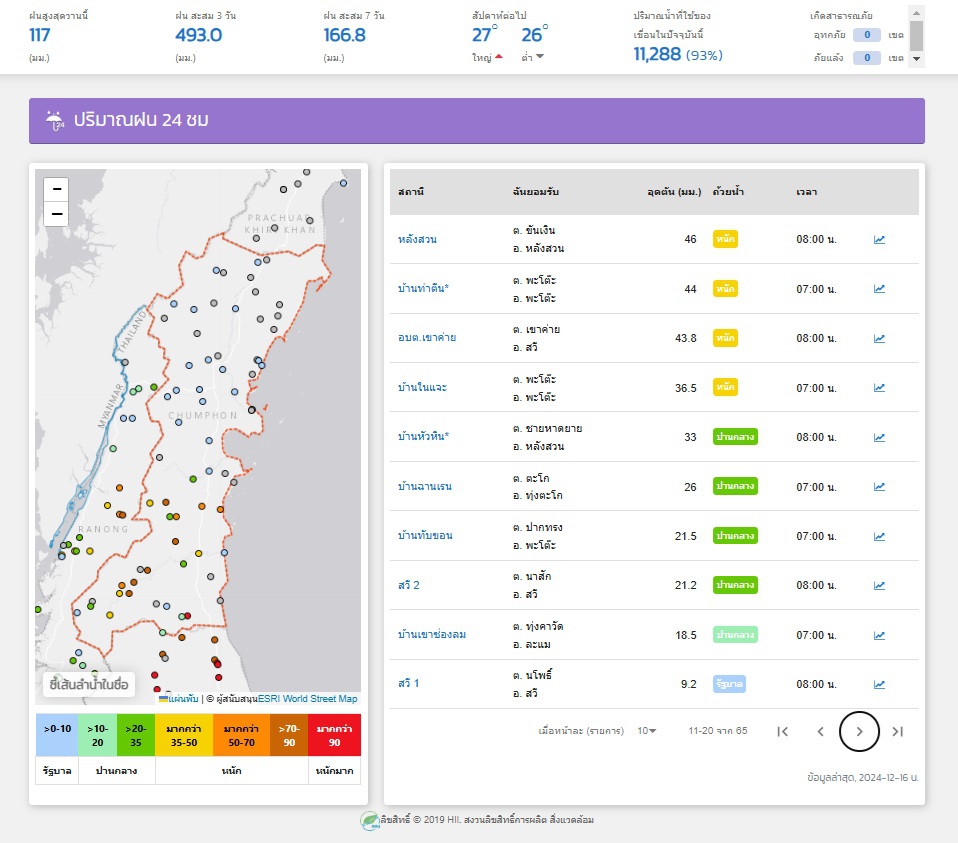The image size is (958, 843).
Task: Select the red มากกว่า 90 legend swatch
Action: [334, 734]
